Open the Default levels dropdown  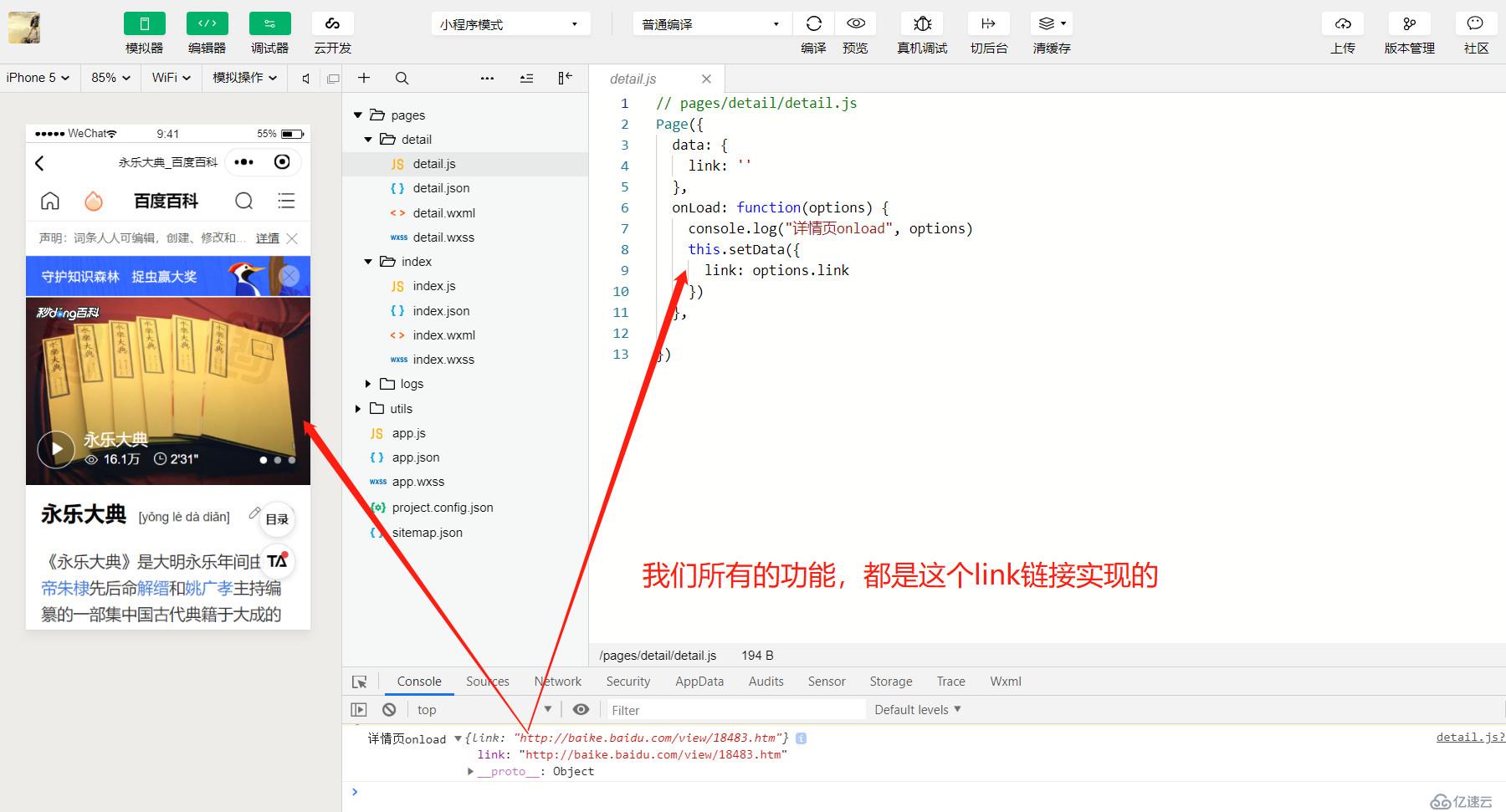point(918,710)
